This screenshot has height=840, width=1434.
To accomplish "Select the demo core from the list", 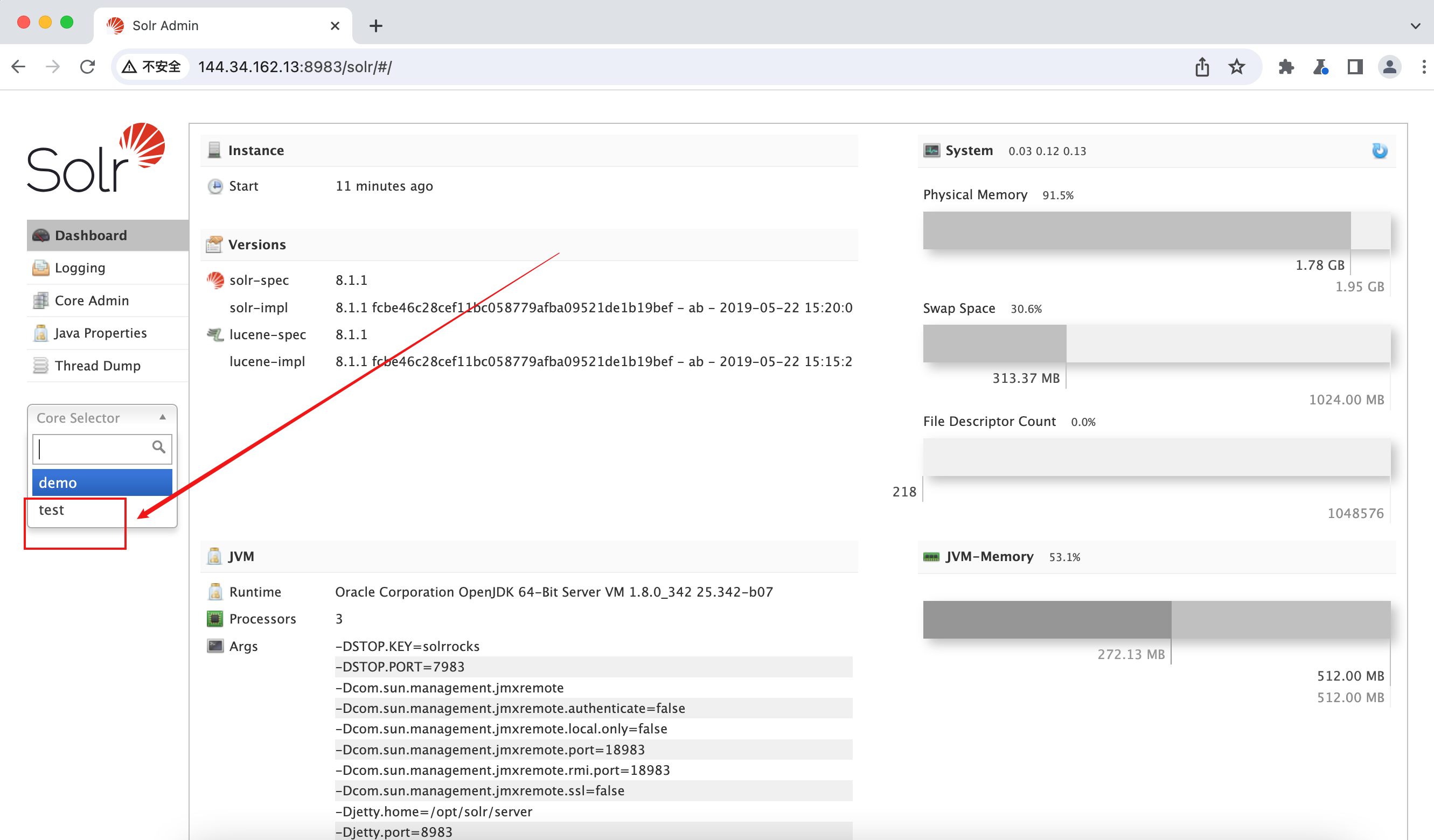I will 102,482.
